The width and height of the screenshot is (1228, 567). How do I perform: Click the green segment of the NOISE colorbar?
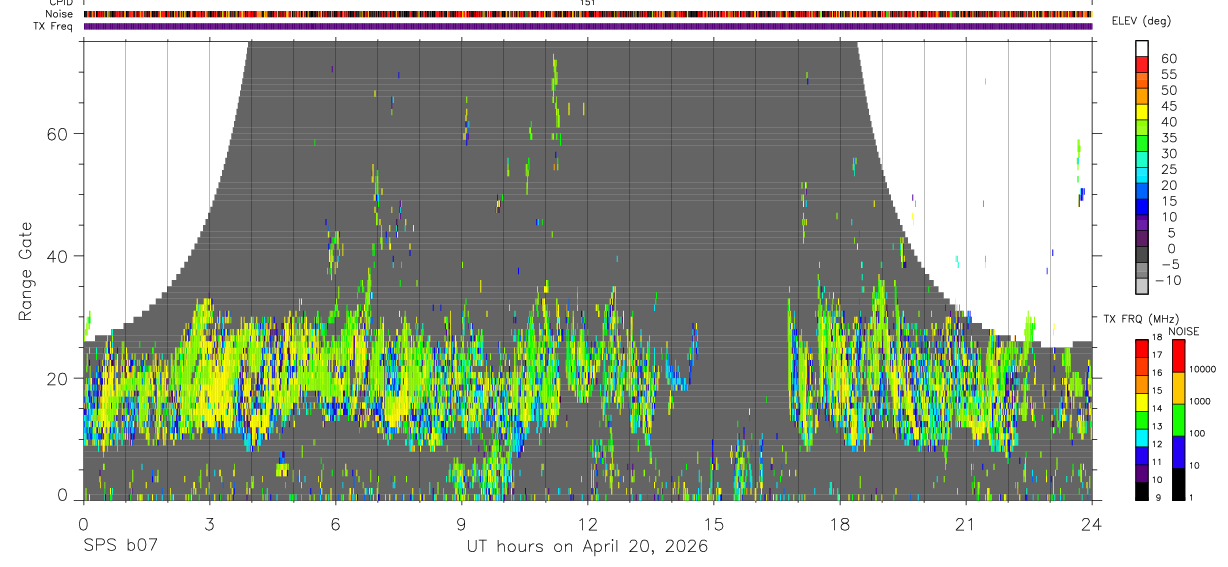point(1178,418)
